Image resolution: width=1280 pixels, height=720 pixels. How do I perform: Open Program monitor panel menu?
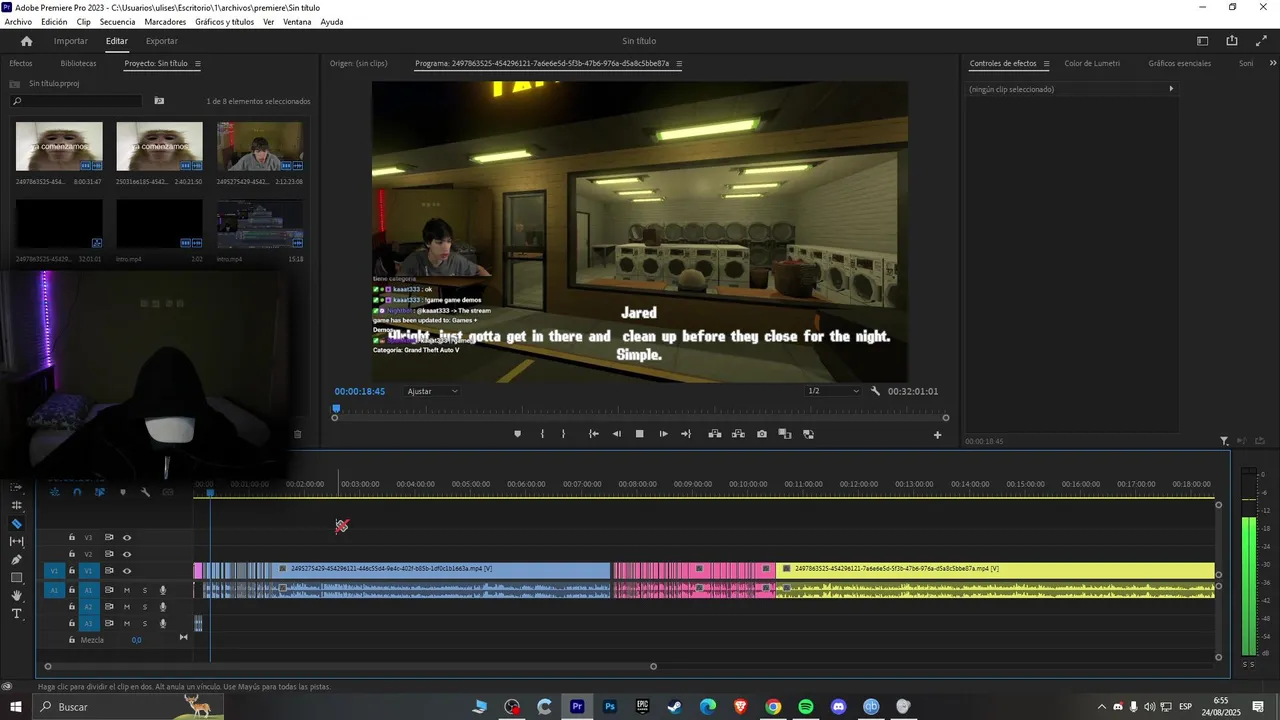[679, 64]
